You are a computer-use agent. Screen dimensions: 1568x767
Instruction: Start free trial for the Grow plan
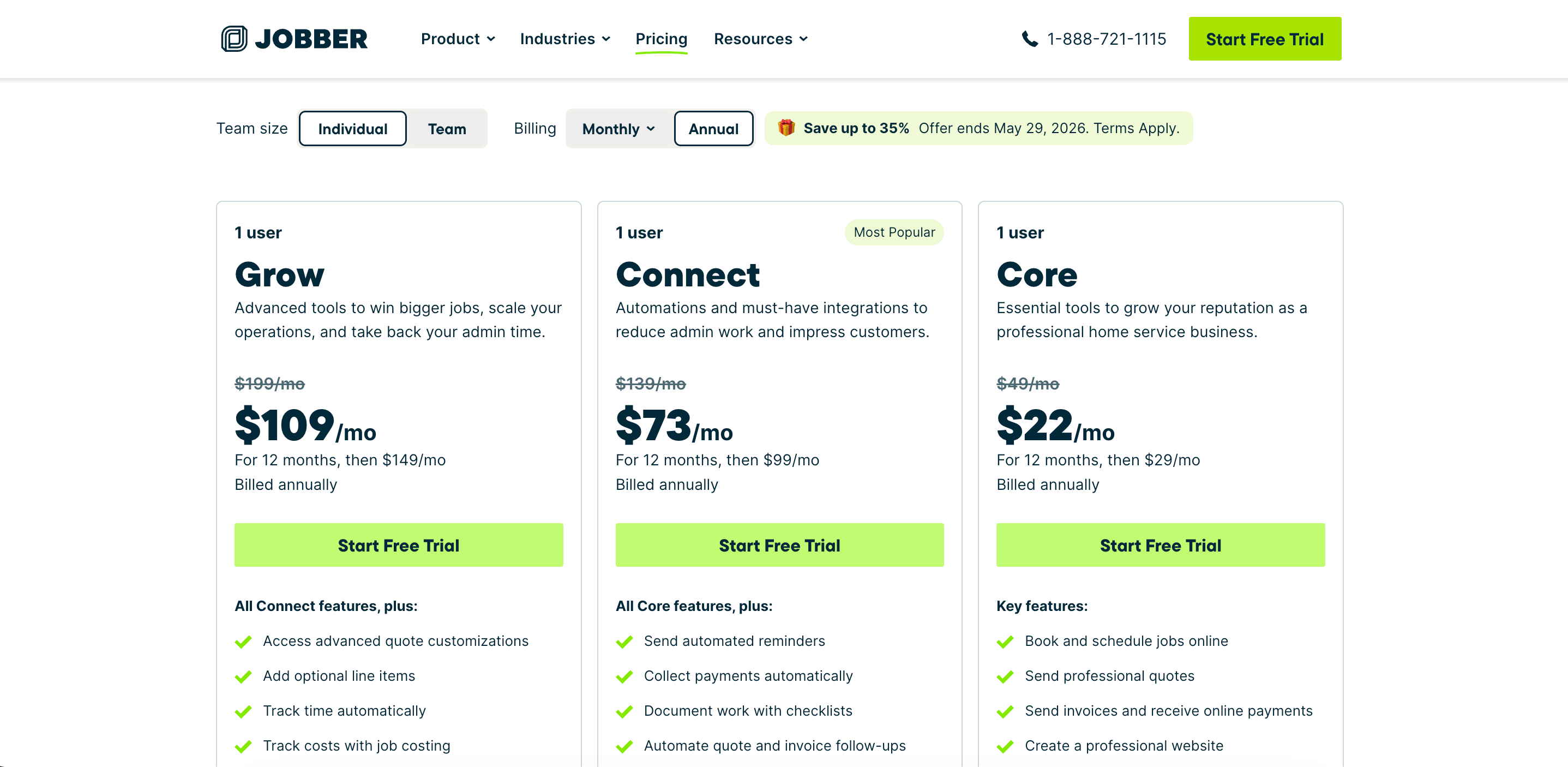point(399,546)
